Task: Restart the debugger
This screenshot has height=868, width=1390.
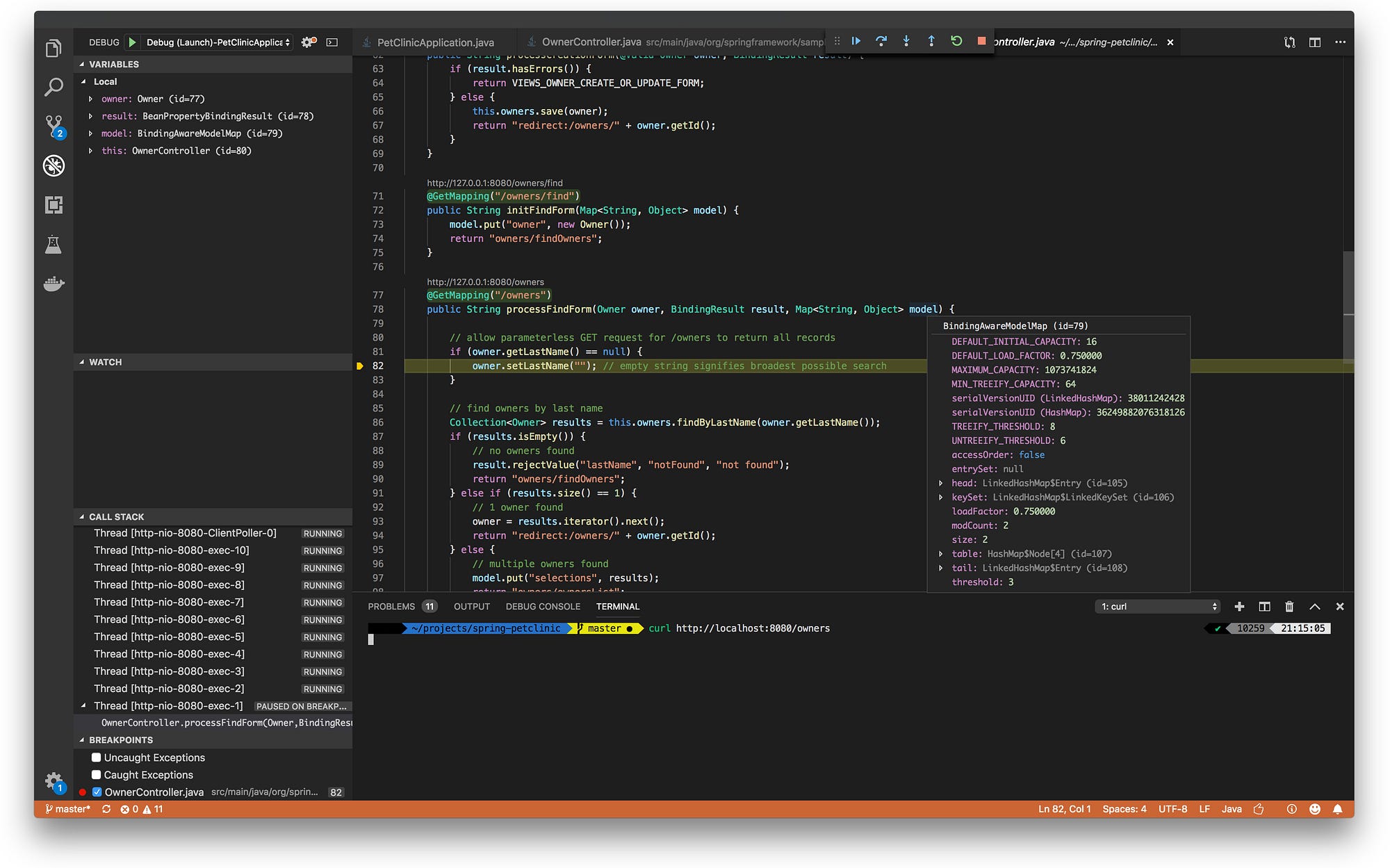Action: pos(956,41)
